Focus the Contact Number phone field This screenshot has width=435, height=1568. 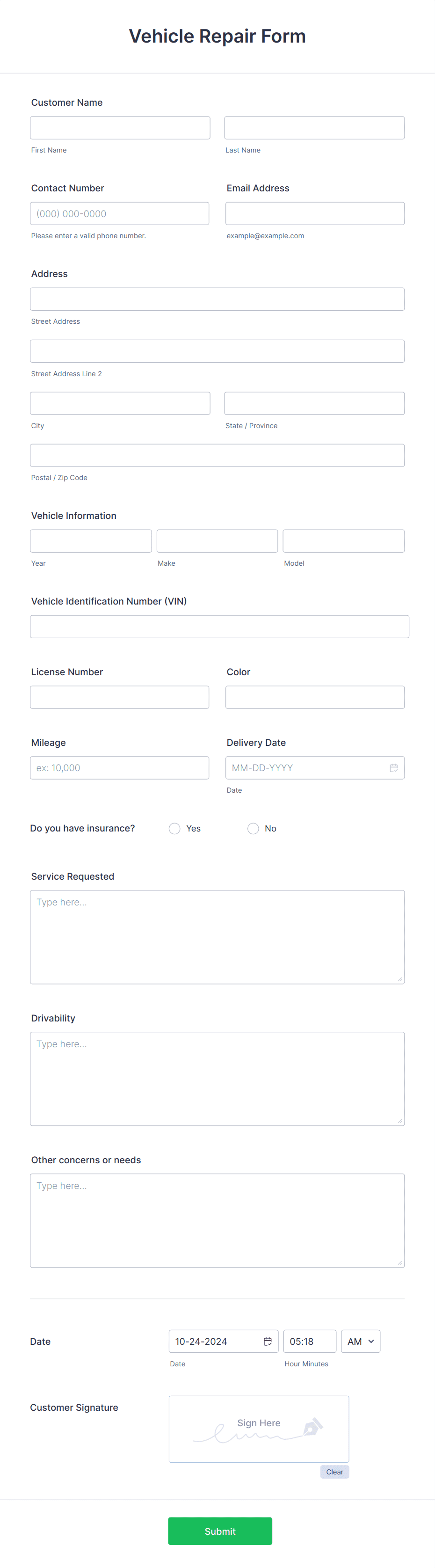pyautogui.click(x=119, y=214)
